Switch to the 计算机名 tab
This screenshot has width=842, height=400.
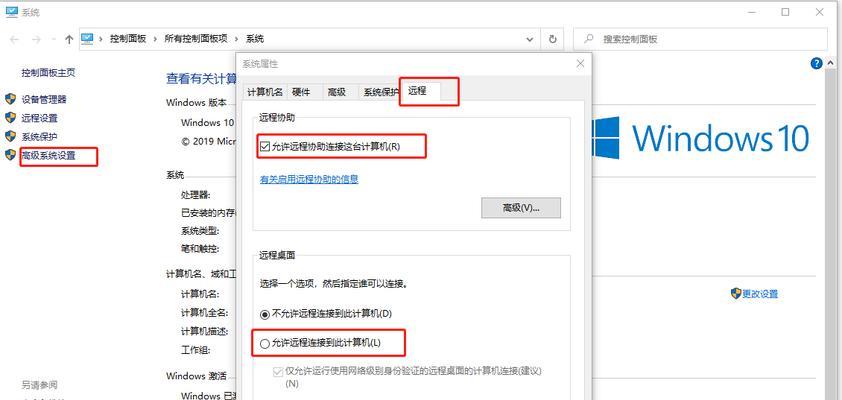coord(265,92)
